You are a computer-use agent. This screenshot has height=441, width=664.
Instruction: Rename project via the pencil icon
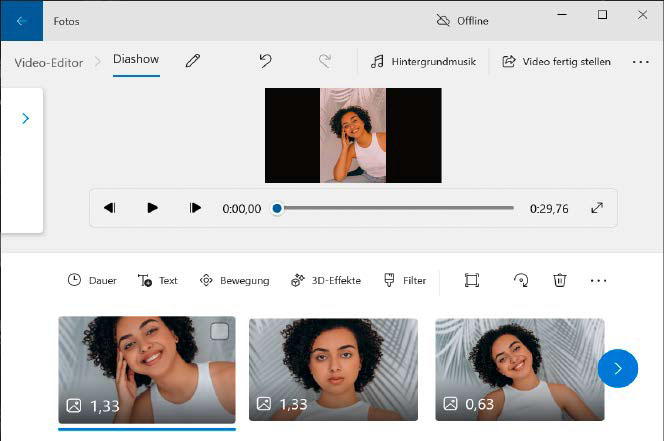tap(193, 61)
